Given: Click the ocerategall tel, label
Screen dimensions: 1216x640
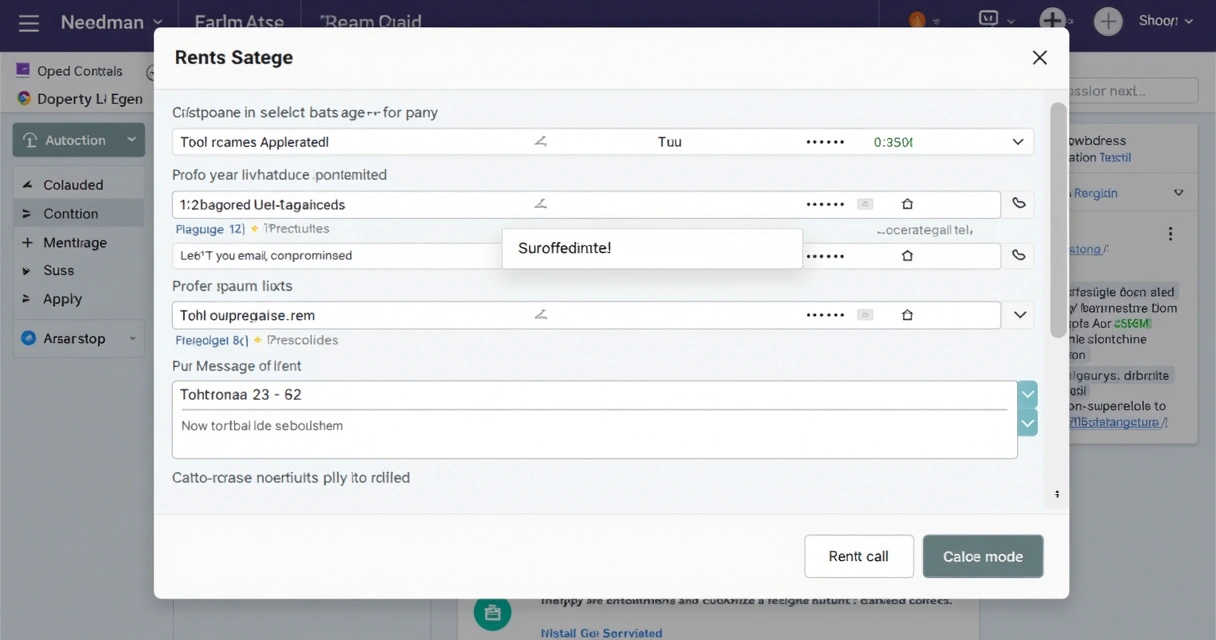Looking at the screenshot, I should point(924,230).
